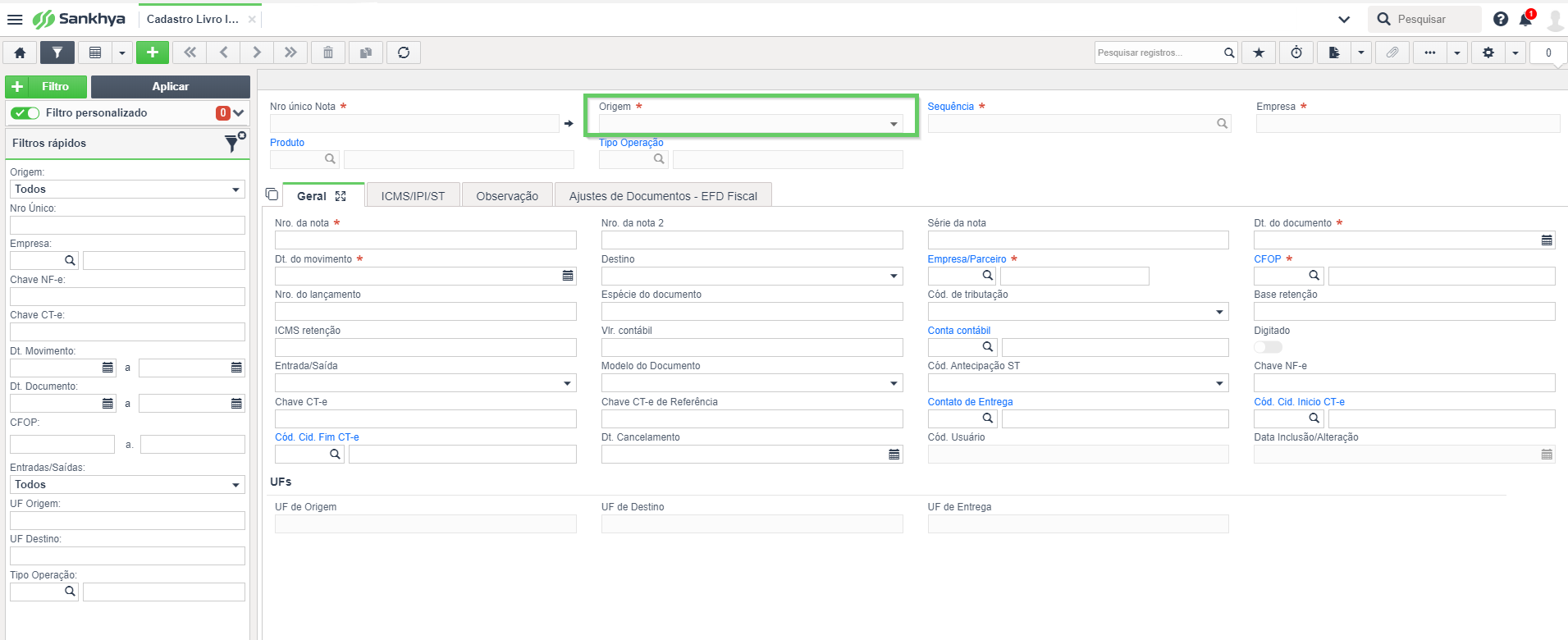Click global Pesquisar search box
This screenshot has width=1568, height=640.
click(1425, 19)
